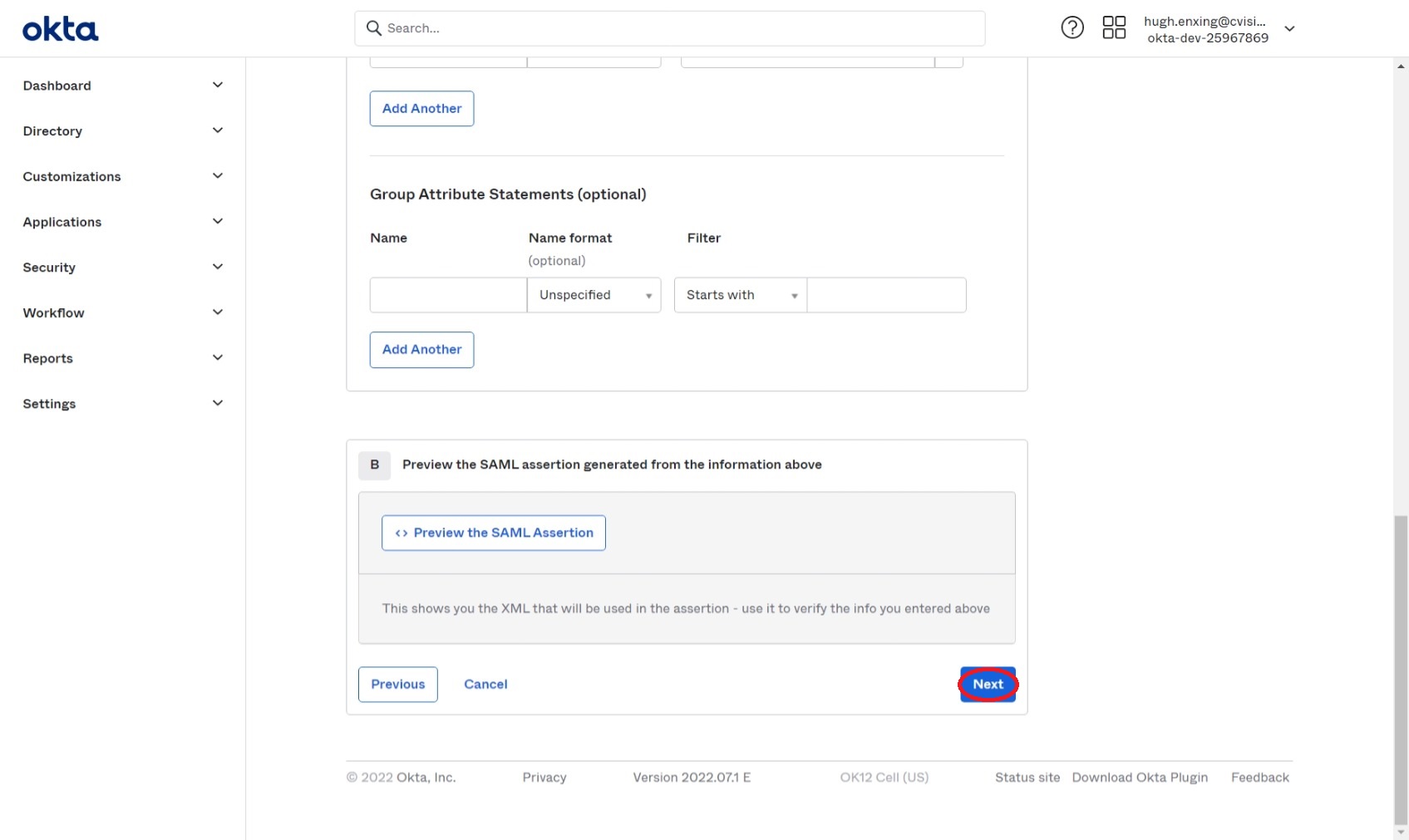Click Add Another under Group Attribute Statements
The image size is (1409, 840).
421,350
